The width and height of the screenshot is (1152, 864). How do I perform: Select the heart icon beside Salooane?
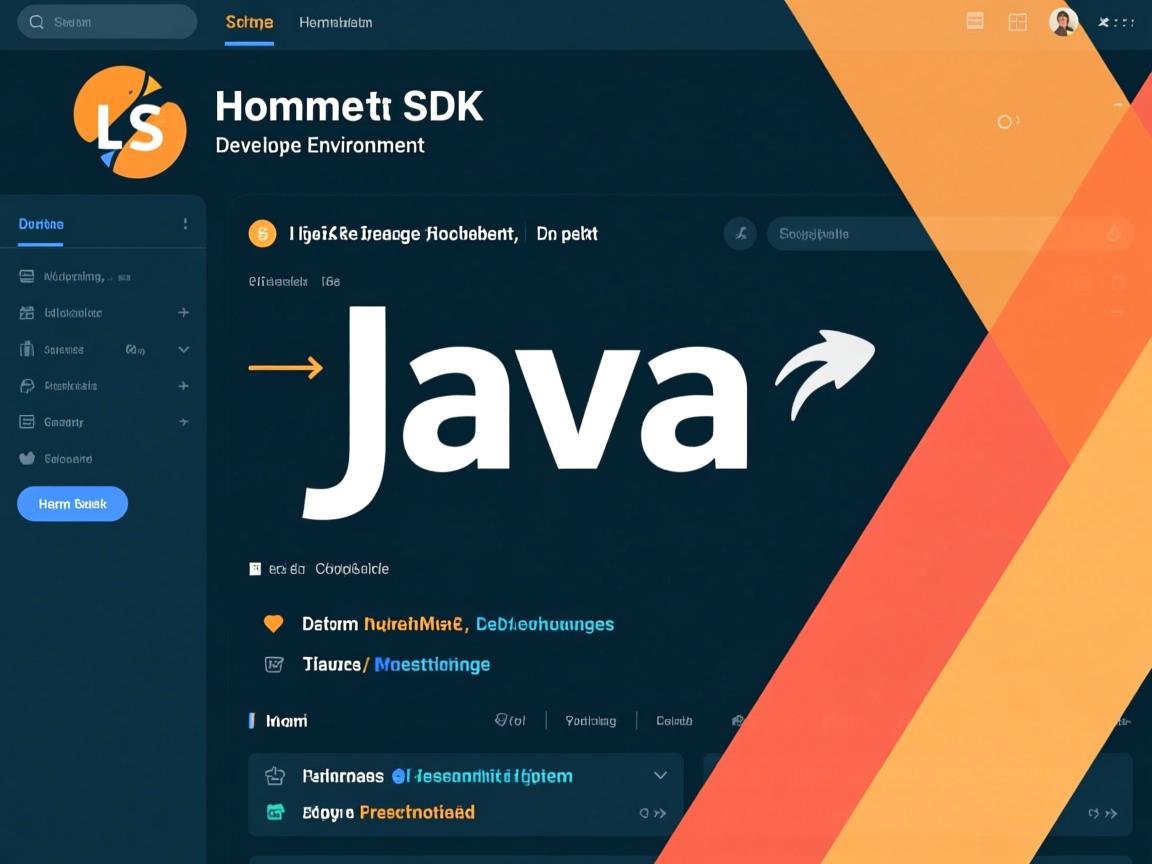(27, 458)
